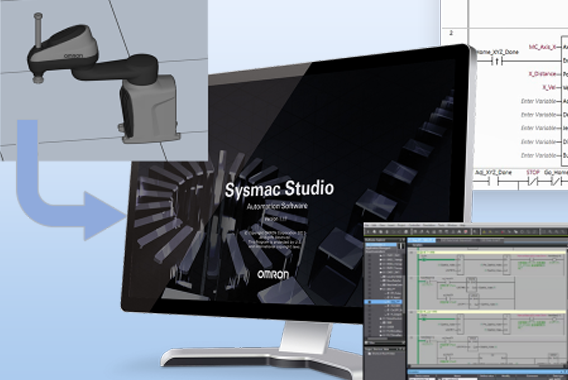This screenshot has height=380, width=568.
Task: Open the controller dropdown atop Multiview Explorer
Action: (381, 245)
